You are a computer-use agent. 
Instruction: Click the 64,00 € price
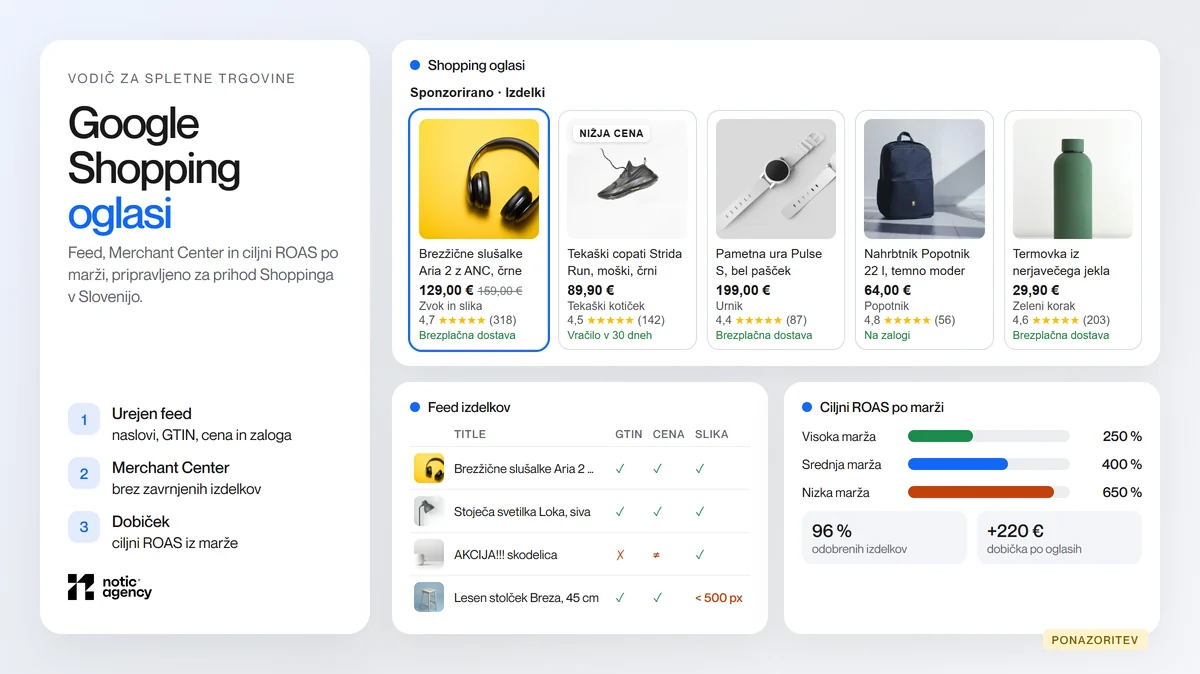(x=888, y=290)
